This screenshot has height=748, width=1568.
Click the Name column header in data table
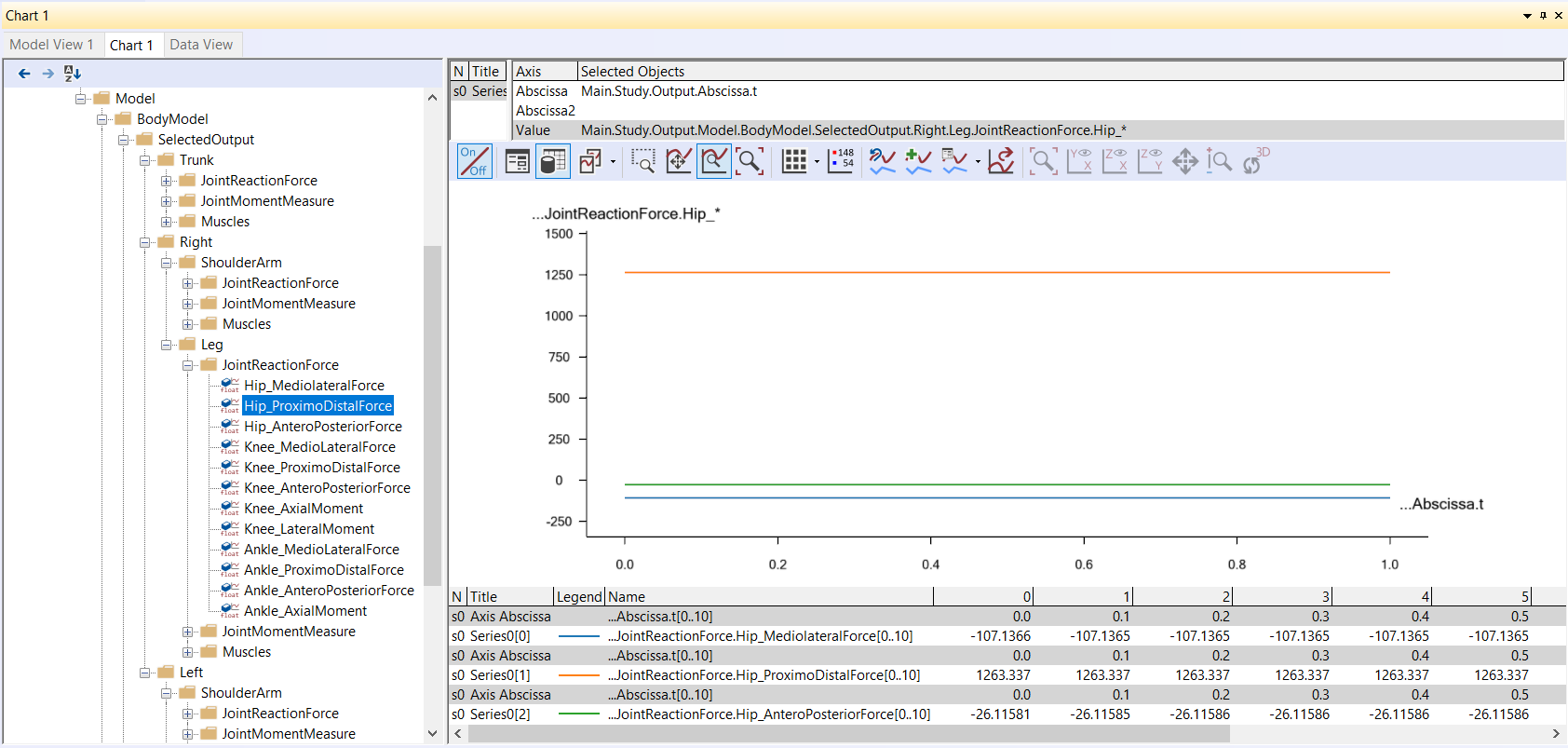pyautogui.click(x=769, y=597)
